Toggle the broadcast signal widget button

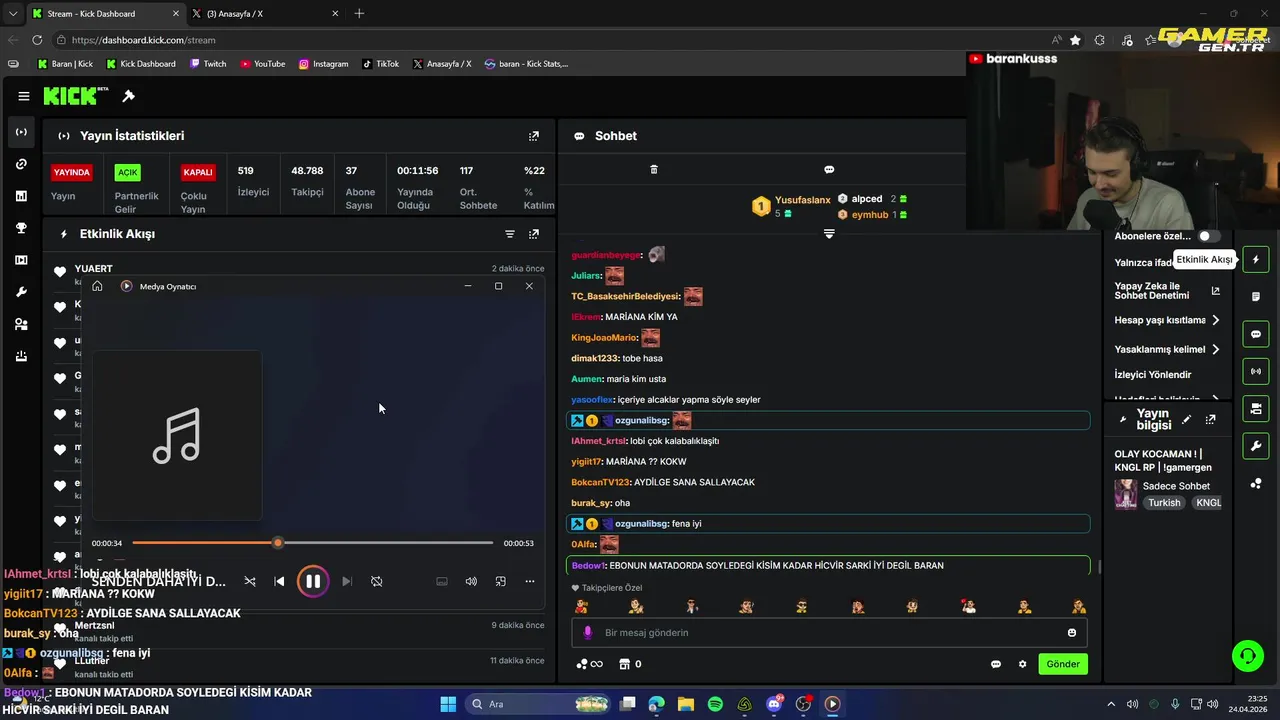(1256, 371)
